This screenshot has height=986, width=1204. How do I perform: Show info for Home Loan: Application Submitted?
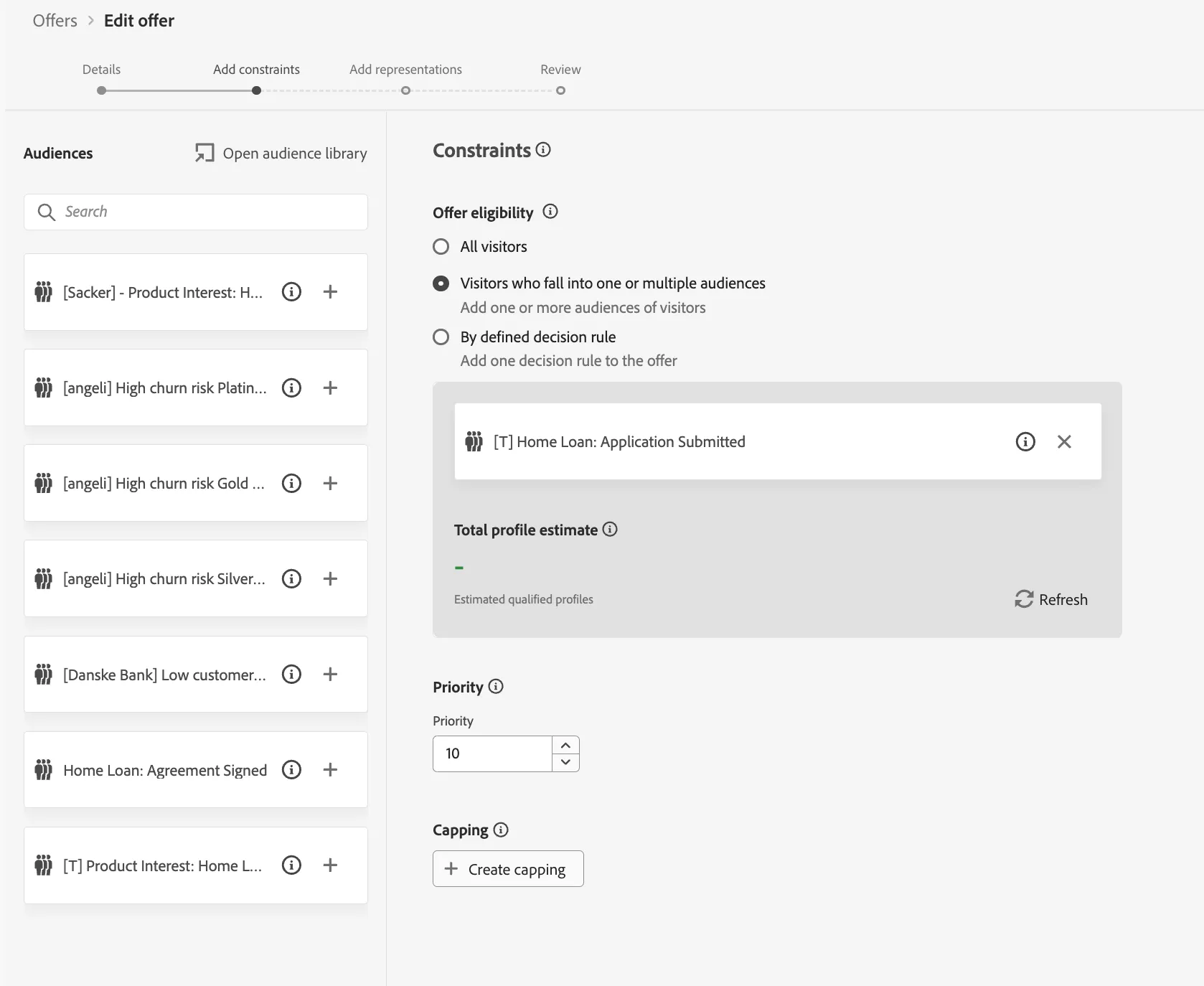[x=1025, y=441]
